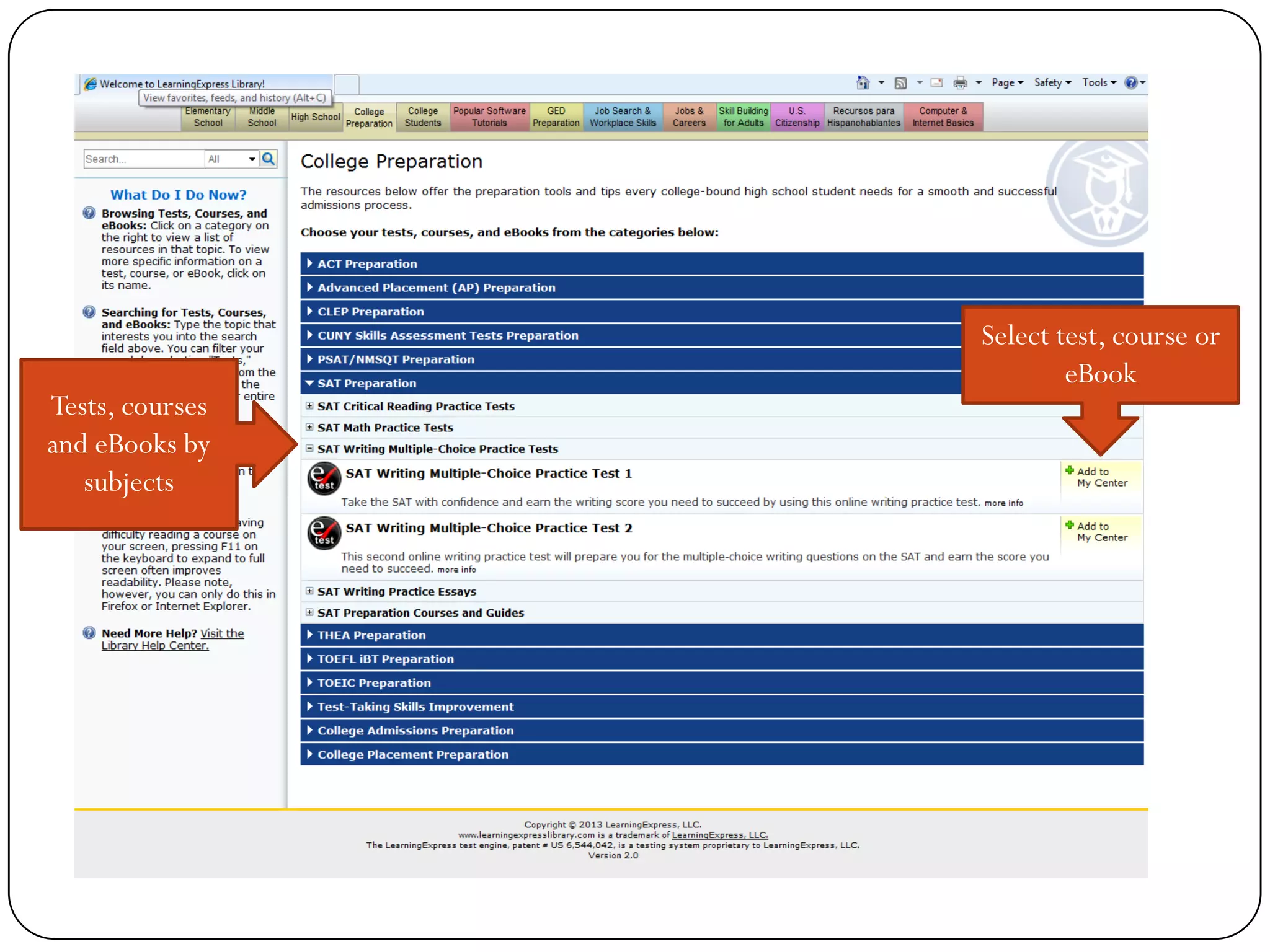Expand CUNY Skills Assessment Tests Preparation
Image resolution: width=1270 pixels, height=952 pixels.
coord(631,335)
